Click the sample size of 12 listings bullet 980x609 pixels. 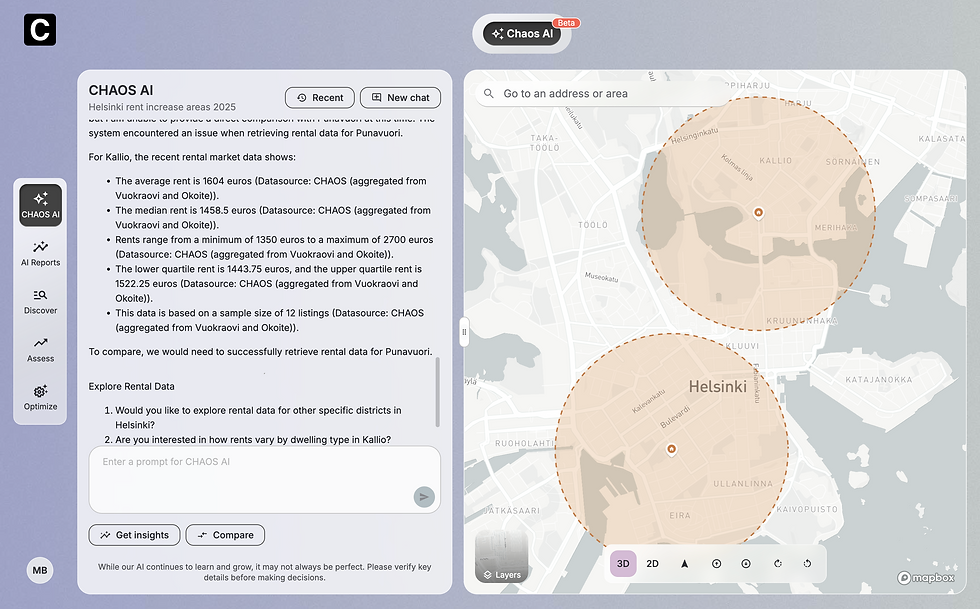269,320
